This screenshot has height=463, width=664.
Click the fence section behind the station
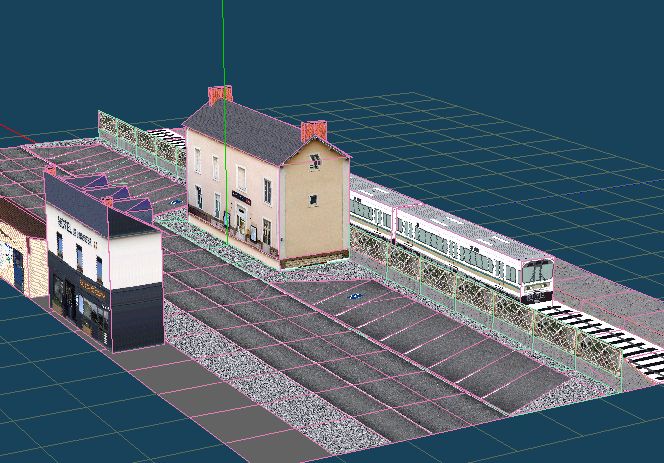click(140, 140)
